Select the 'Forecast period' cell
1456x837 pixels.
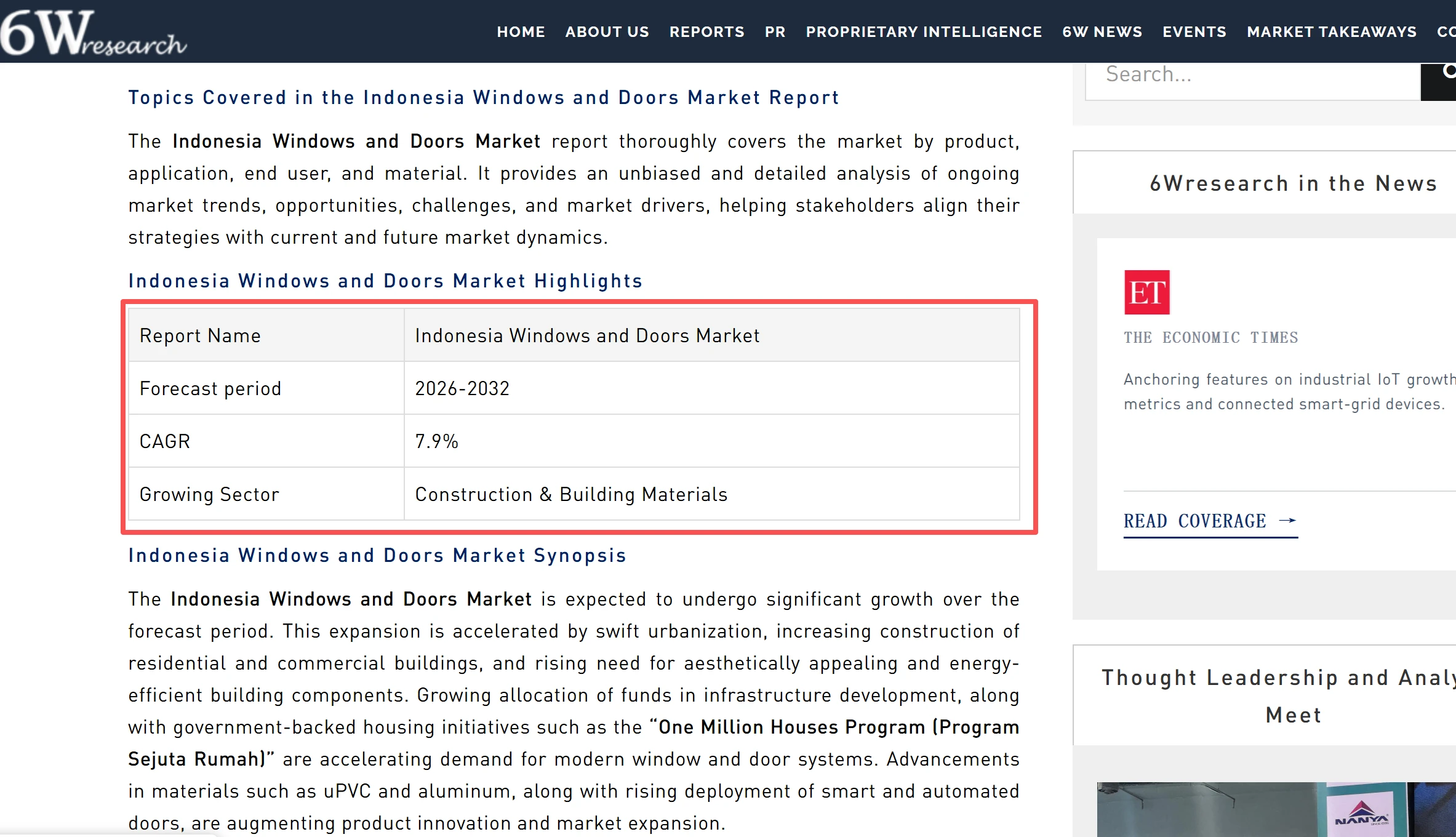coord(266,388)
